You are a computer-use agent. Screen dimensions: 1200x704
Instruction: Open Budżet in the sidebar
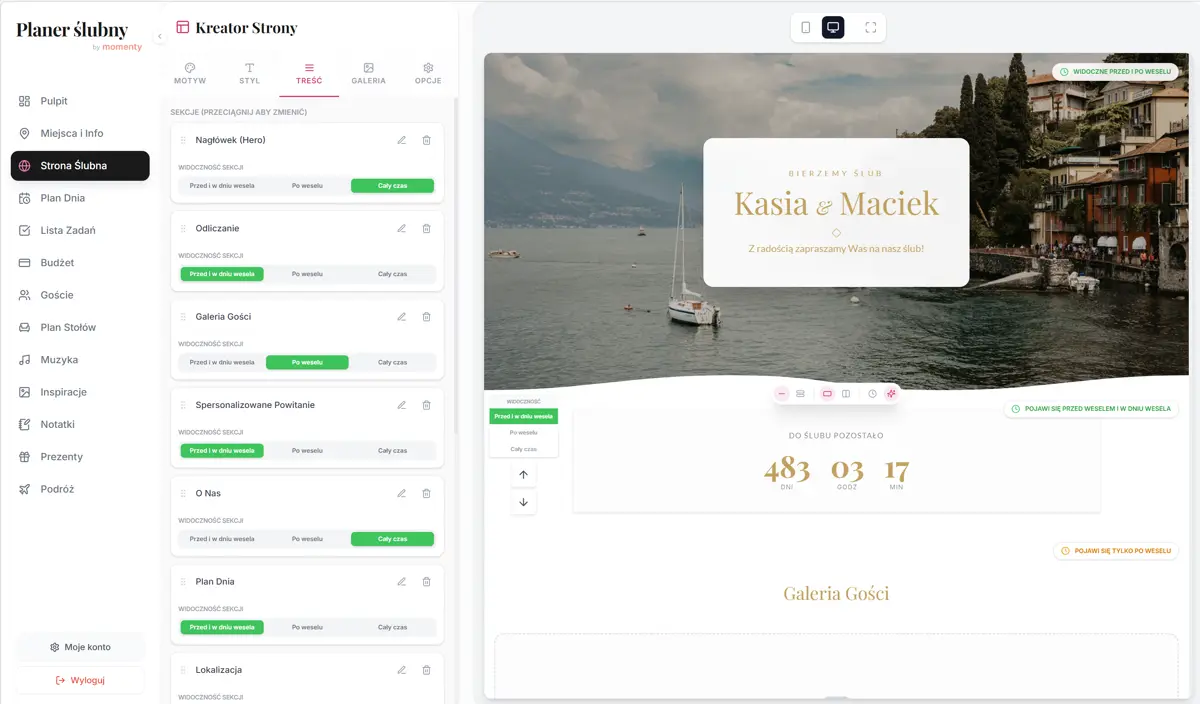[57, 263]
